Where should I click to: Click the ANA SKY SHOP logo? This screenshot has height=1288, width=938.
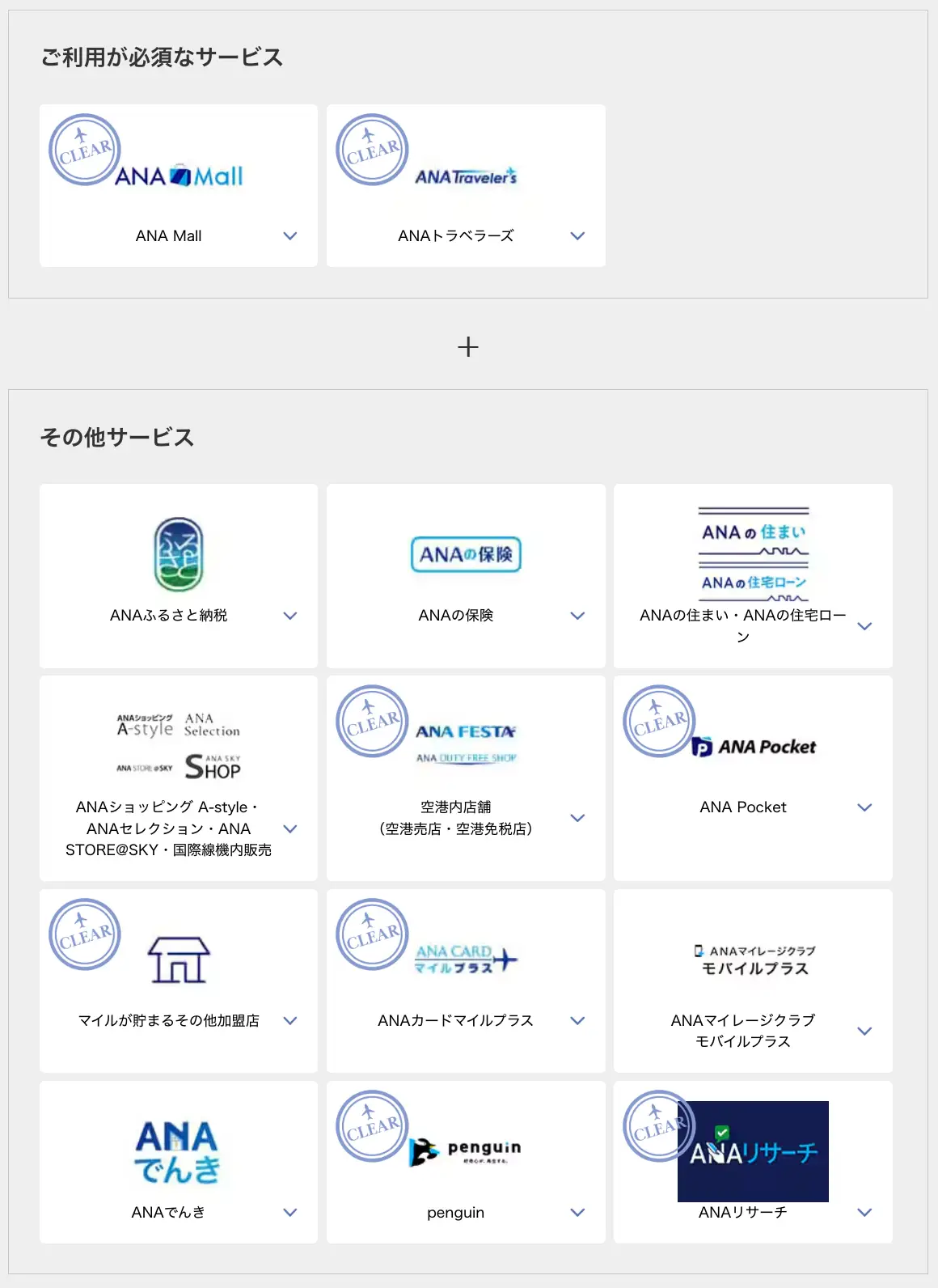[213, 766]
